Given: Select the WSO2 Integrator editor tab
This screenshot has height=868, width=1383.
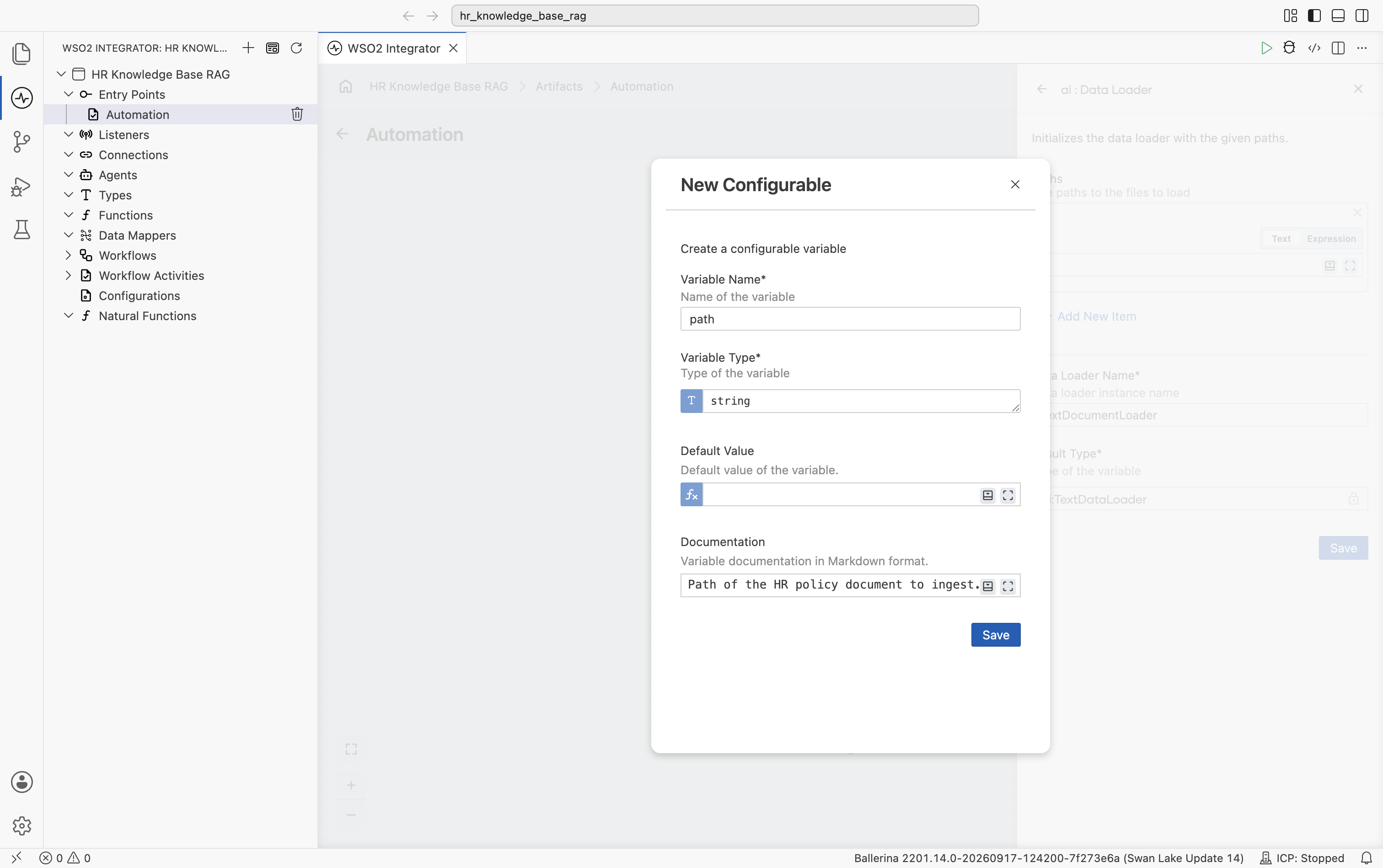Looking at the screenshot, I should 393,48.
